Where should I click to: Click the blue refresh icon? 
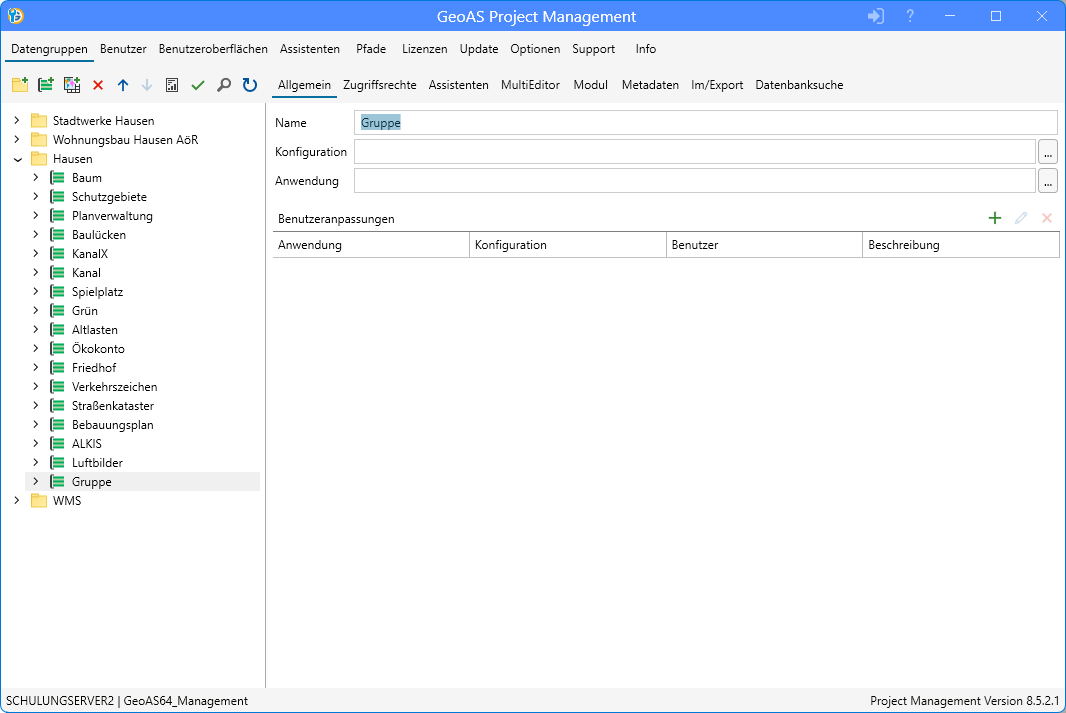[x=250, y=86]
